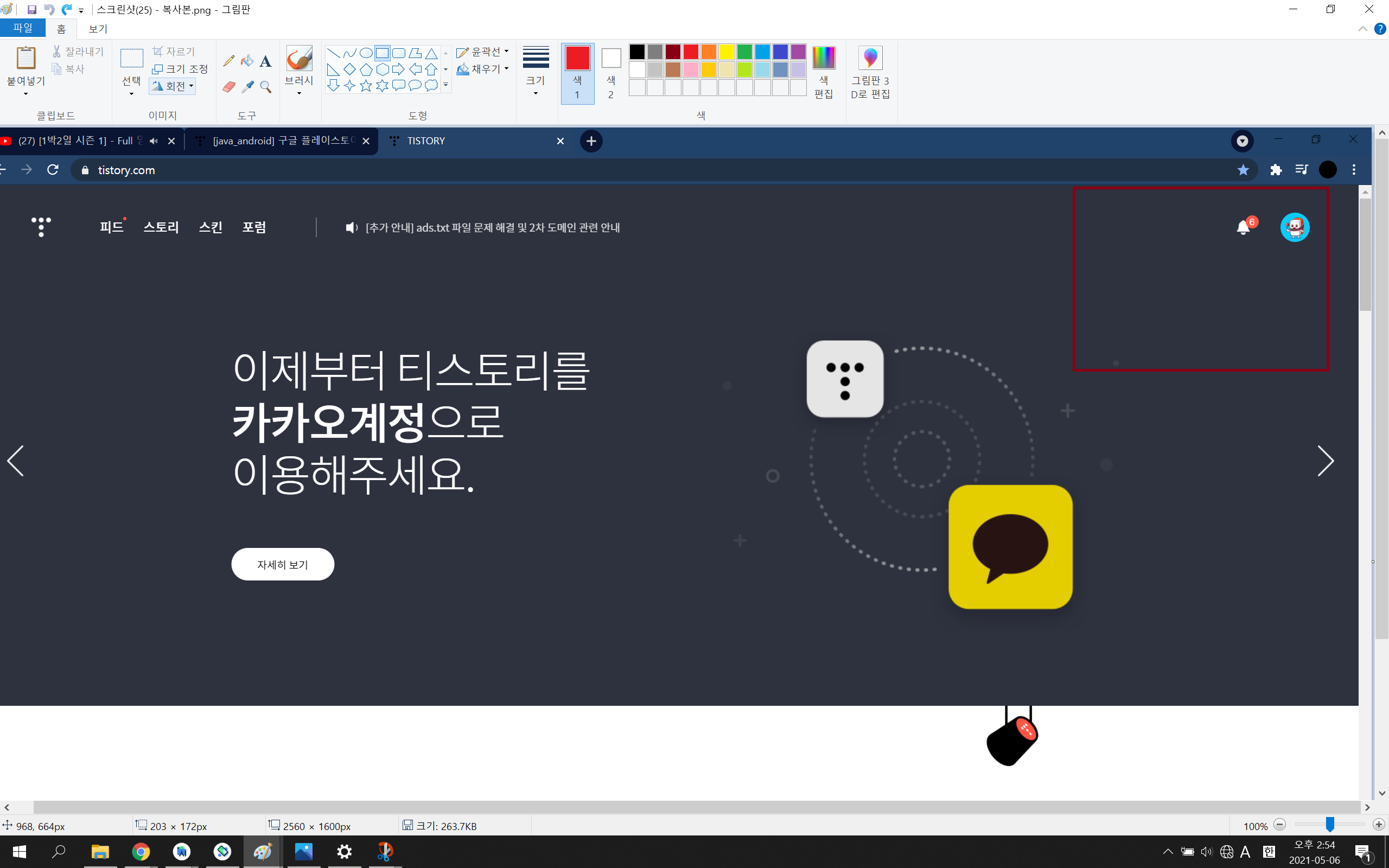
Task: Select the Eraser tool
Action: click(228, 87)
